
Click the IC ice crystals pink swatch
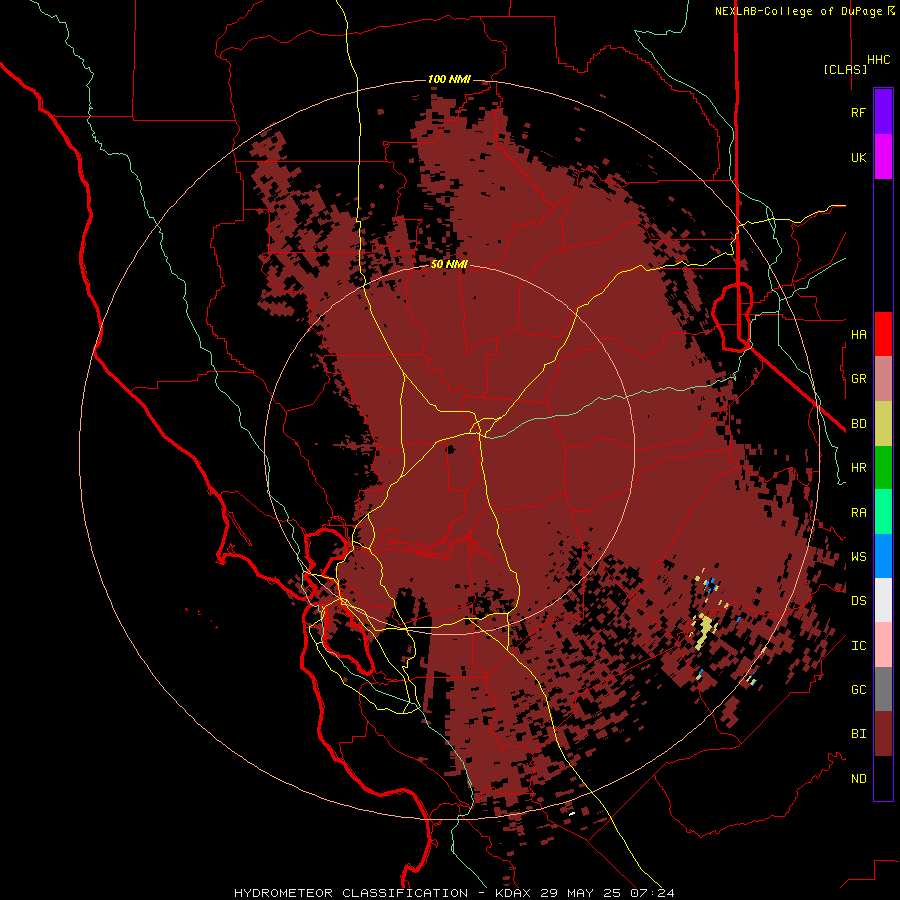point(883,645)
